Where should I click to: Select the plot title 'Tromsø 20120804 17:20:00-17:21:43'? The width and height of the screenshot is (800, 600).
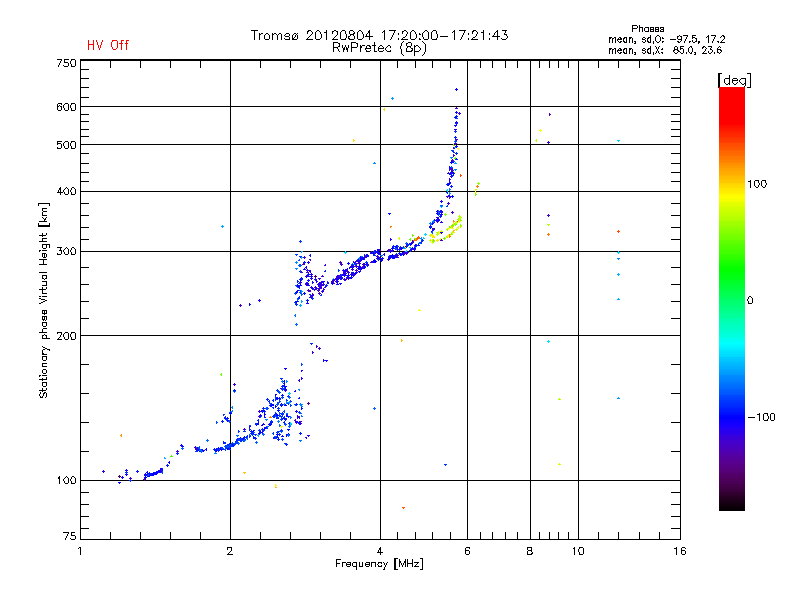coord(379,35)
